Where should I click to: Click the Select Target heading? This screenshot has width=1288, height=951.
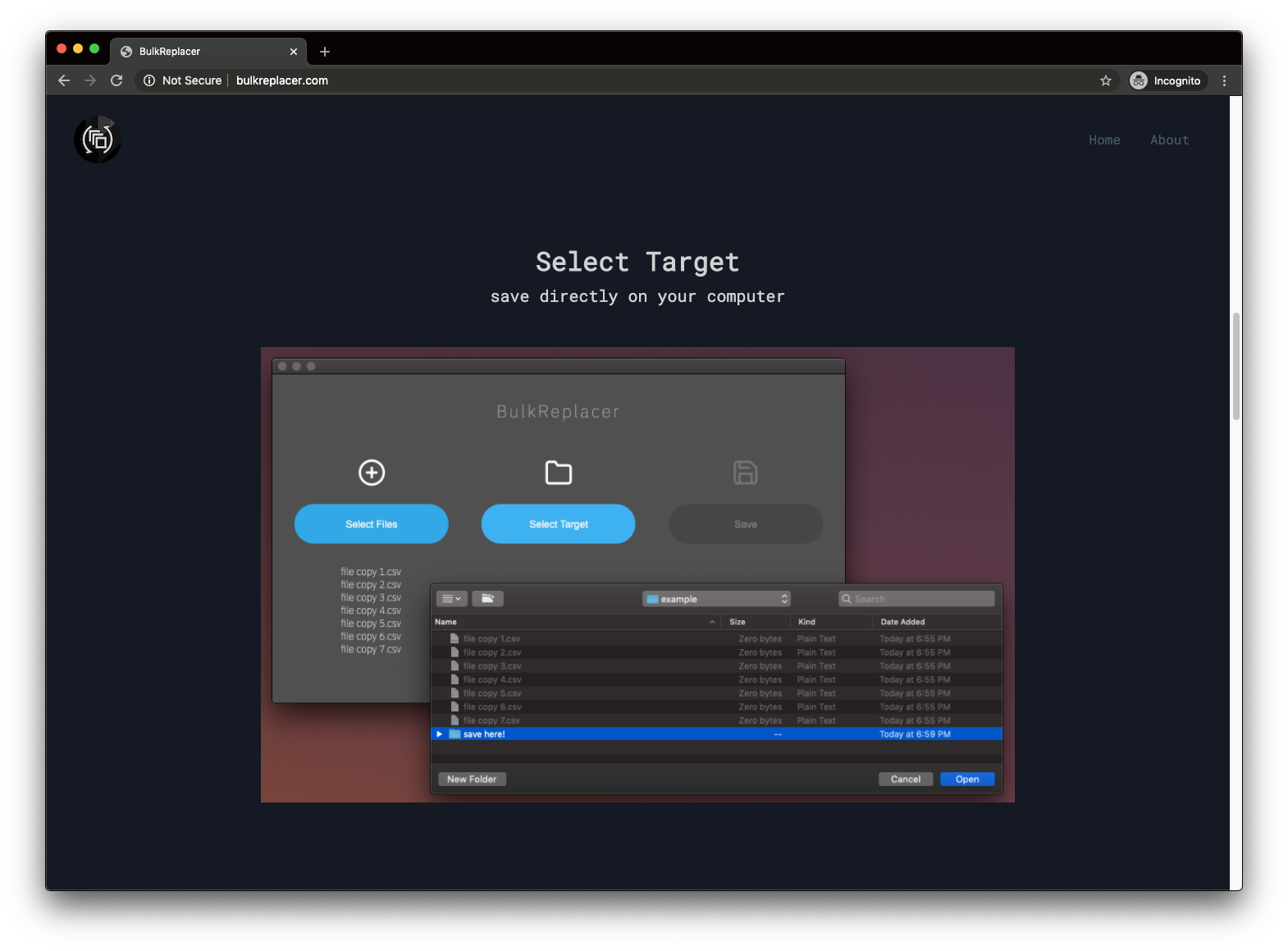pos(637,263)
